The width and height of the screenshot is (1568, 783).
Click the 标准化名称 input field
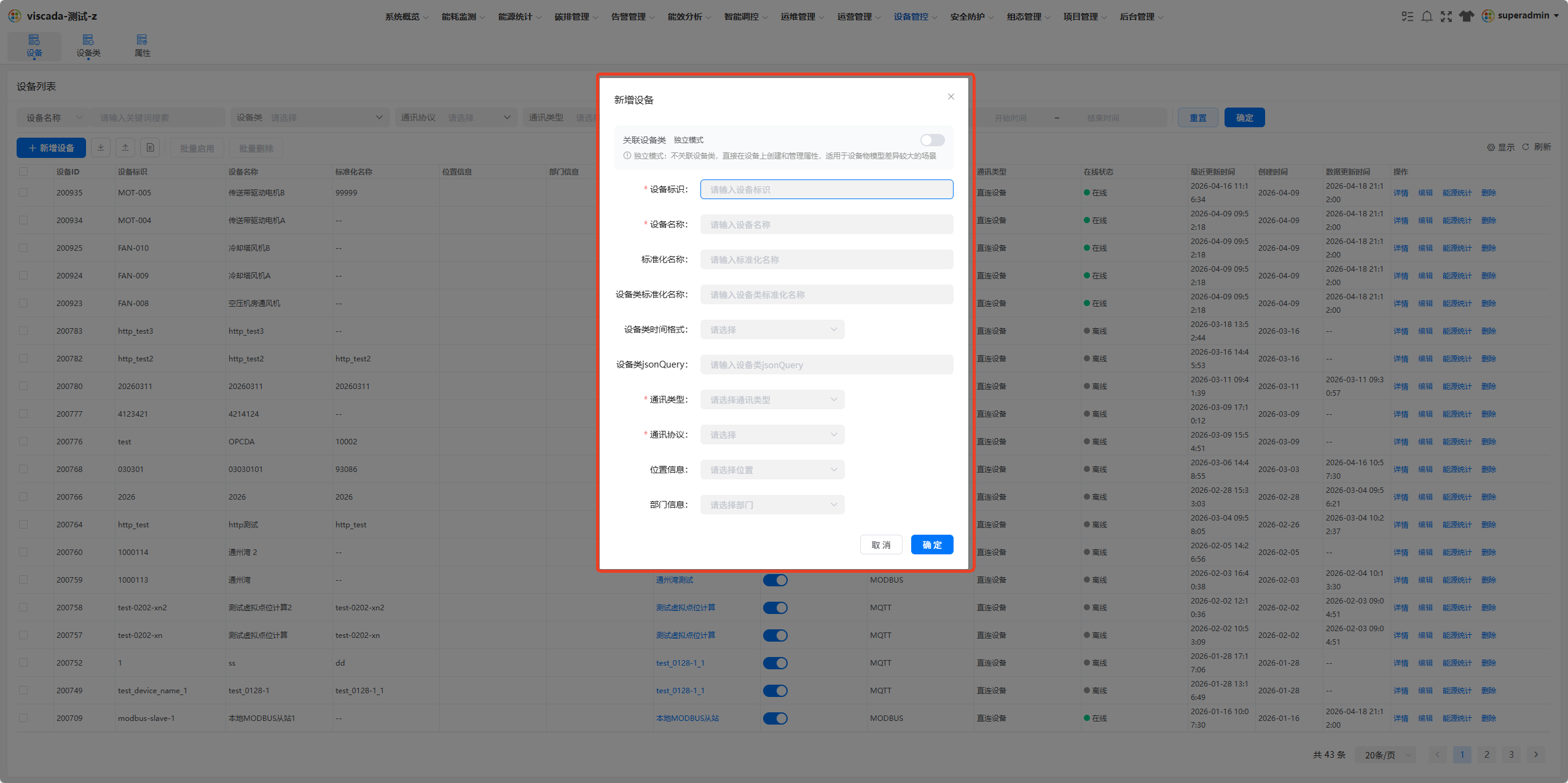[x=826, y=259]
